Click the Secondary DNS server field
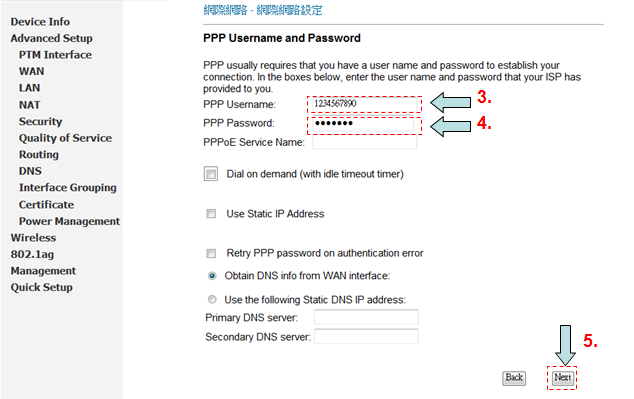This screenshot has width=634, height=399. pyautogui.click(x=366, y=336)
